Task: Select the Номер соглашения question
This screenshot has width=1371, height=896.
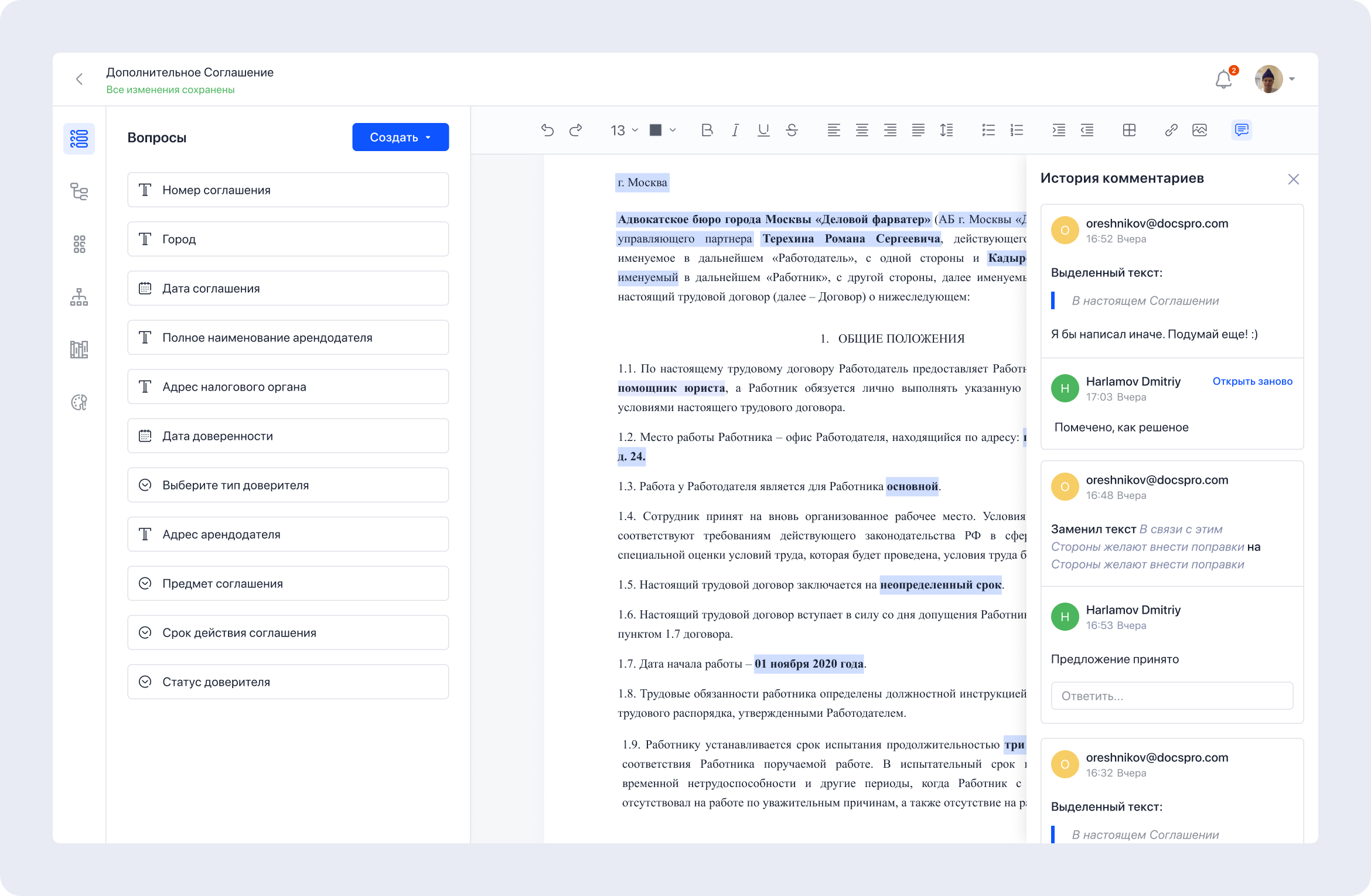Action: 288,190
